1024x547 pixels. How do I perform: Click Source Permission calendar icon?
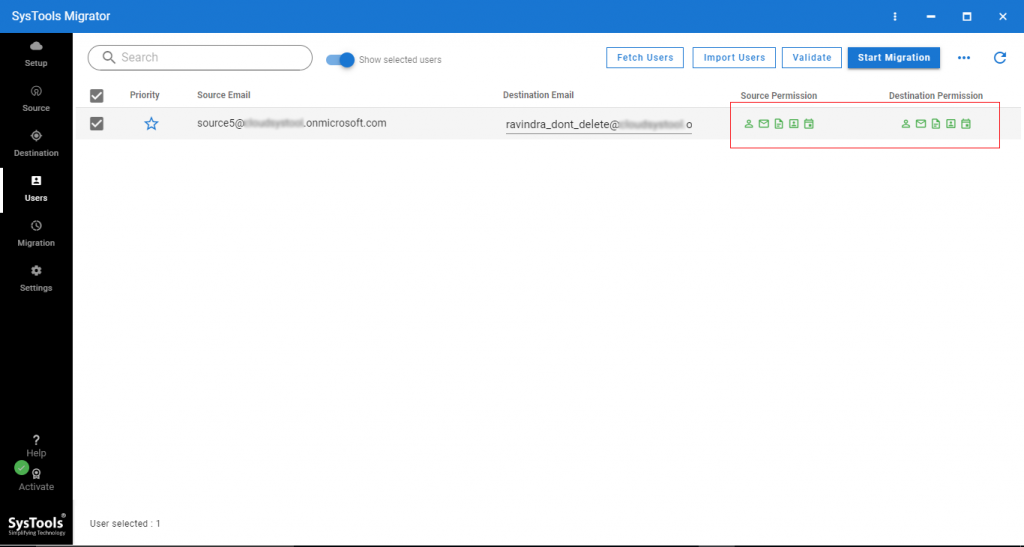[808, 123]
